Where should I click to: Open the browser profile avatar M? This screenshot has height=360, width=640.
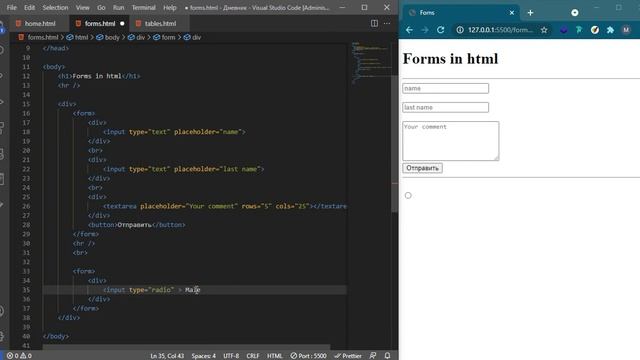(x=626, y=30)
